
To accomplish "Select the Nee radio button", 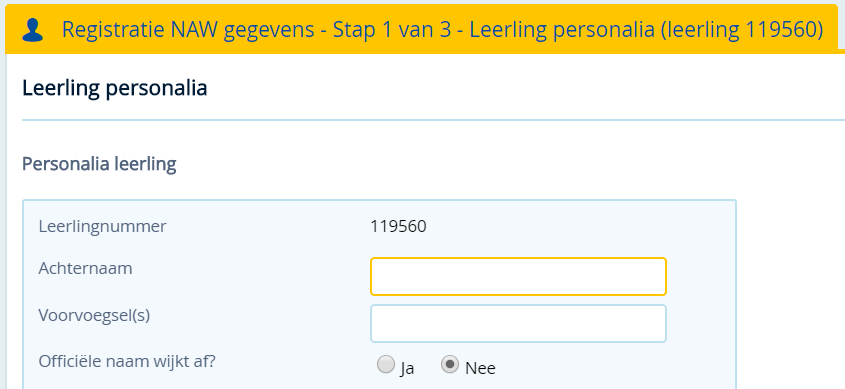I will 449,365.
